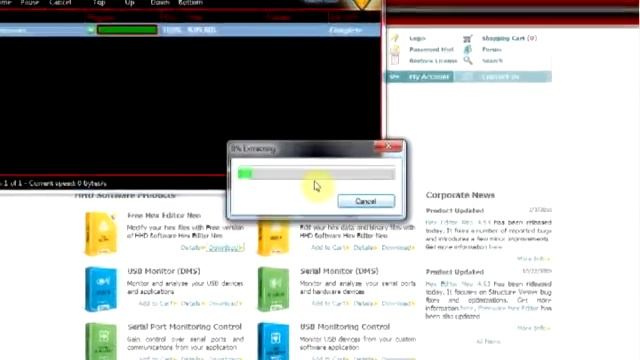Viewport: 640px width, 360px height.
Task: Click the Corporate News heading
Action: coord(460,195)
